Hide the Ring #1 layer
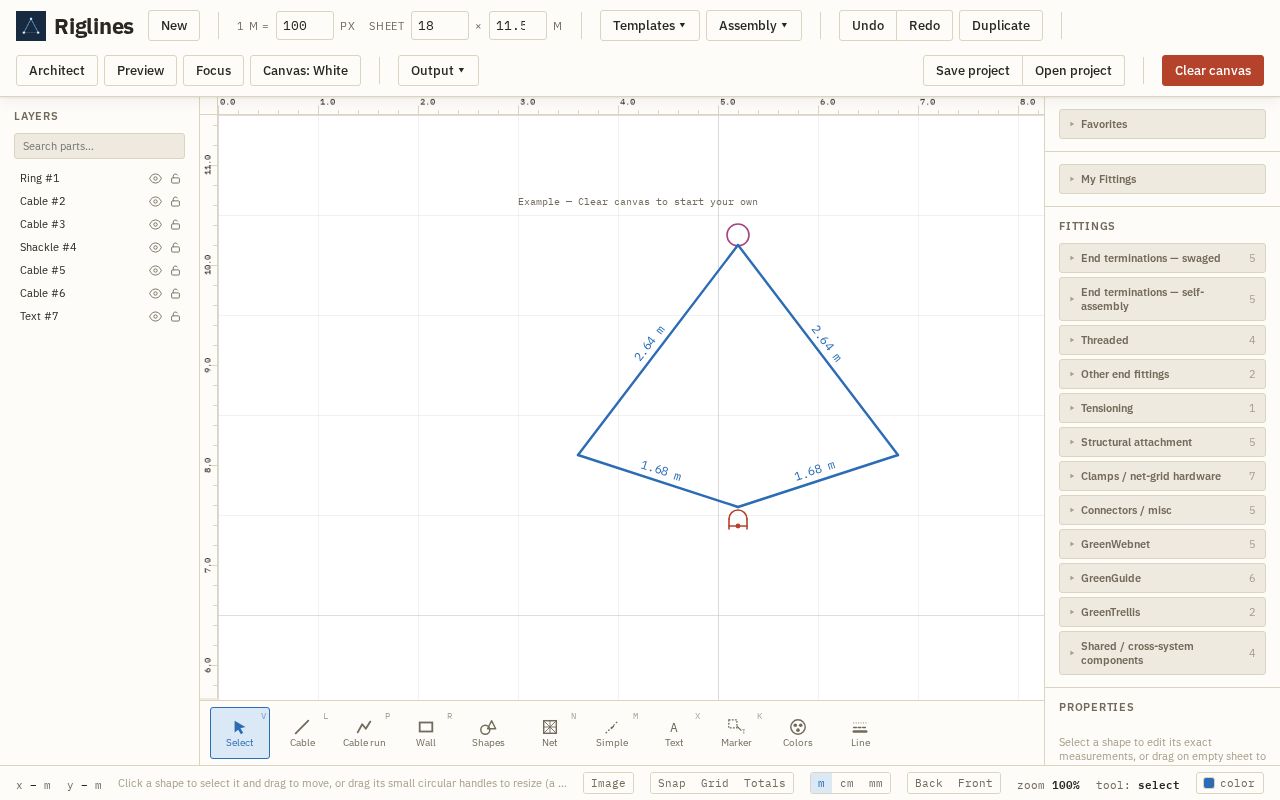The width and height of the screenshot is (1280, 800). (x=155, y=178)
